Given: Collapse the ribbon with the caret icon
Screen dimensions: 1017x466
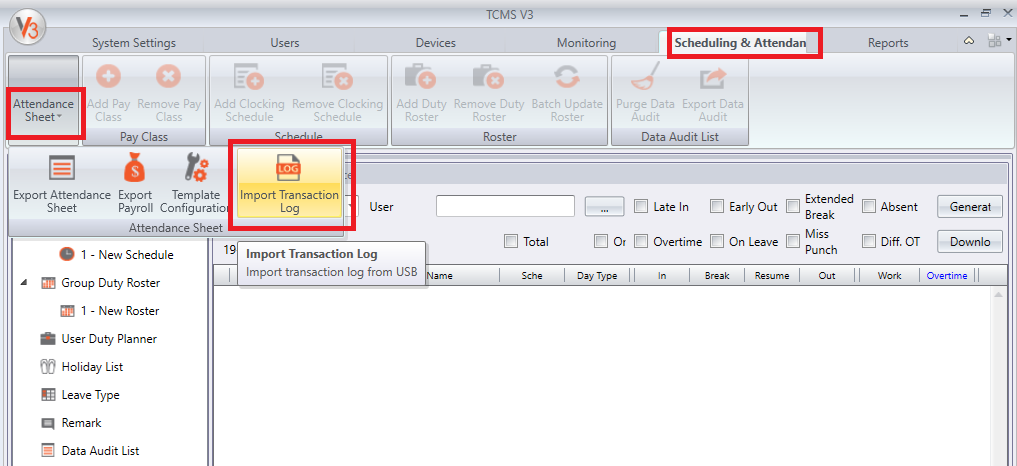Looking at the screenshot, I should [x=969, y=41].
